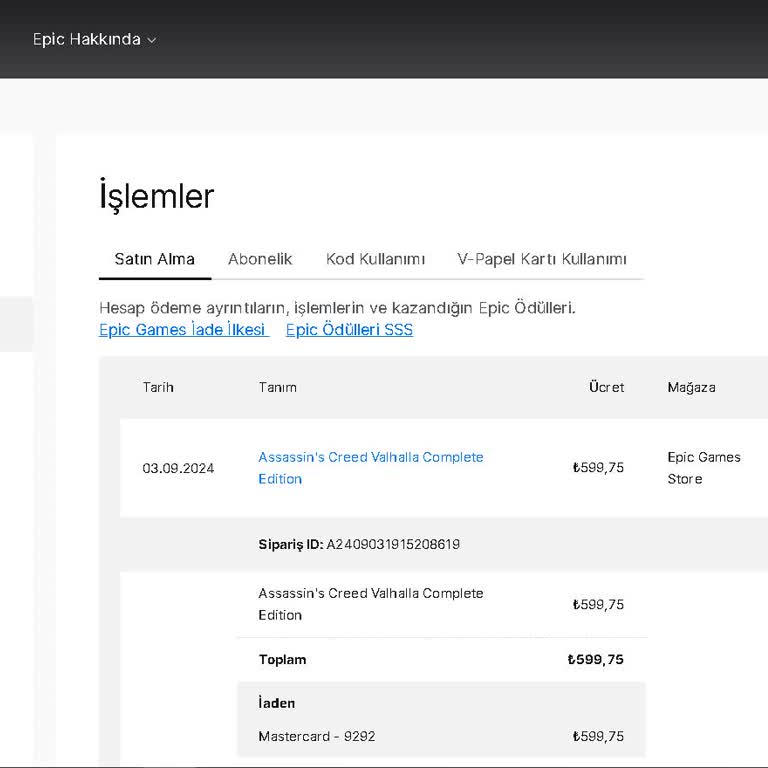Open the Kod Kullanımı tab

[375, 259]
